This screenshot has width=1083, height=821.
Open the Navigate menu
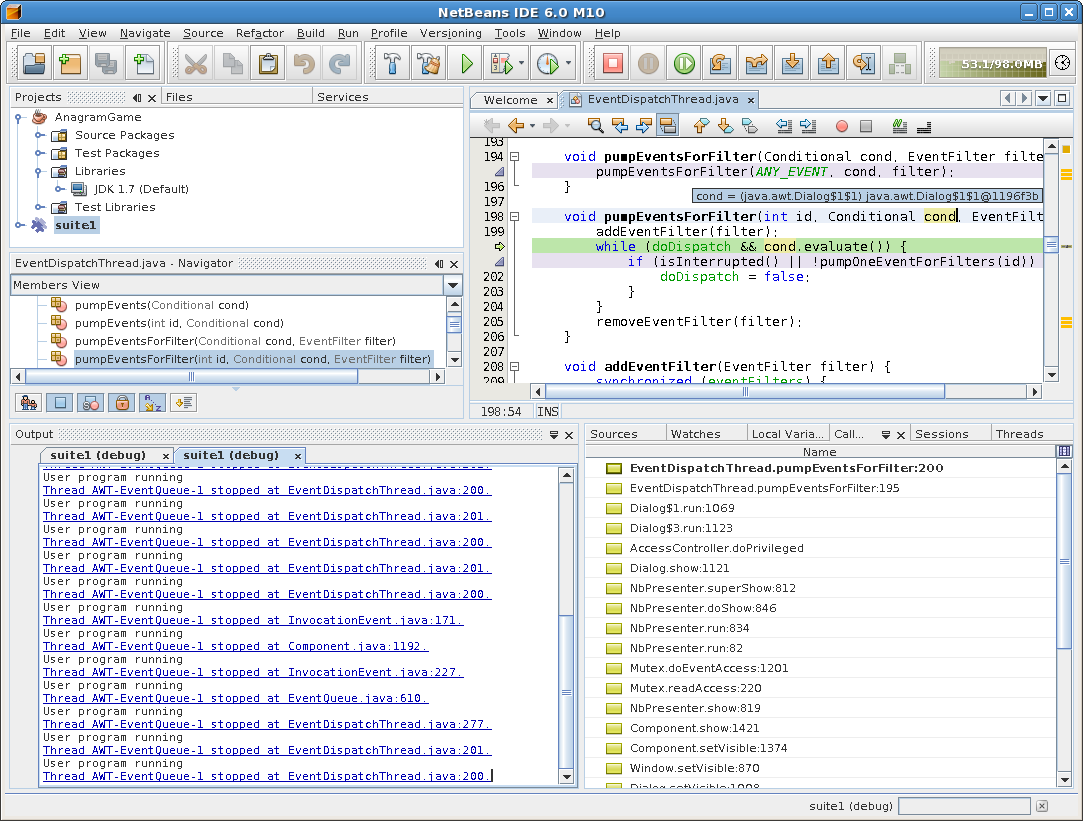[x=144, y=33]
